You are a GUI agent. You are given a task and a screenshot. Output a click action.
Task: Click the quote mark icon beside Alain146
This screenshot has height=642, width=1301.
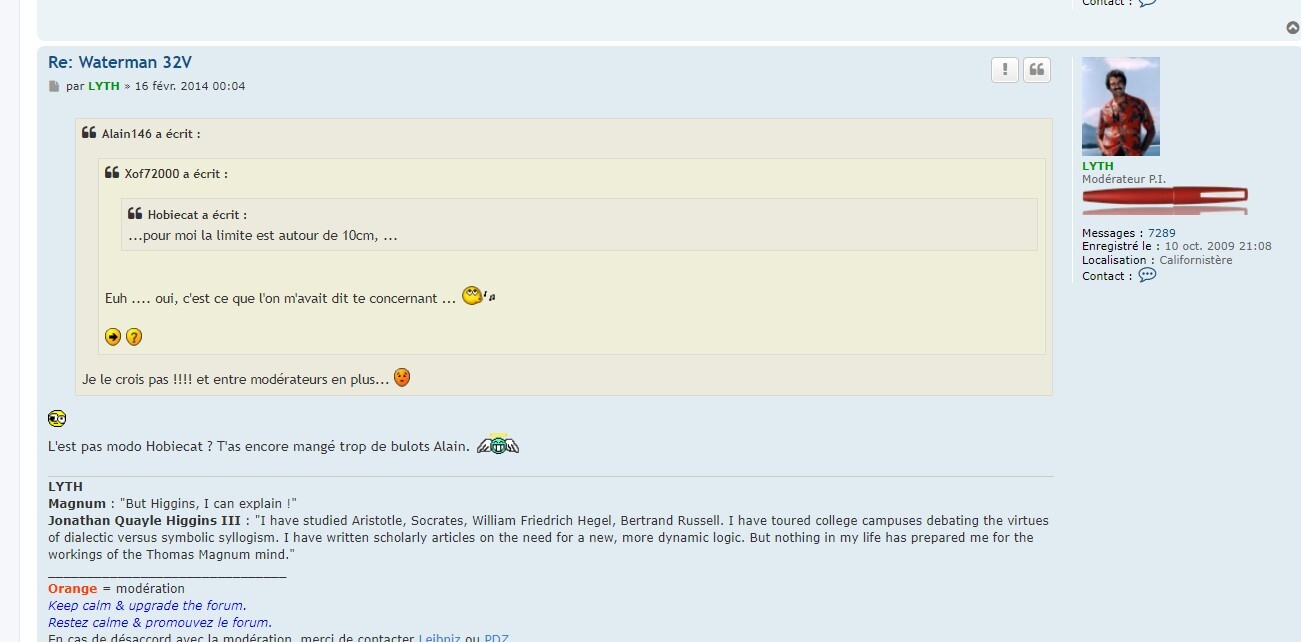[x=89, y=133]
